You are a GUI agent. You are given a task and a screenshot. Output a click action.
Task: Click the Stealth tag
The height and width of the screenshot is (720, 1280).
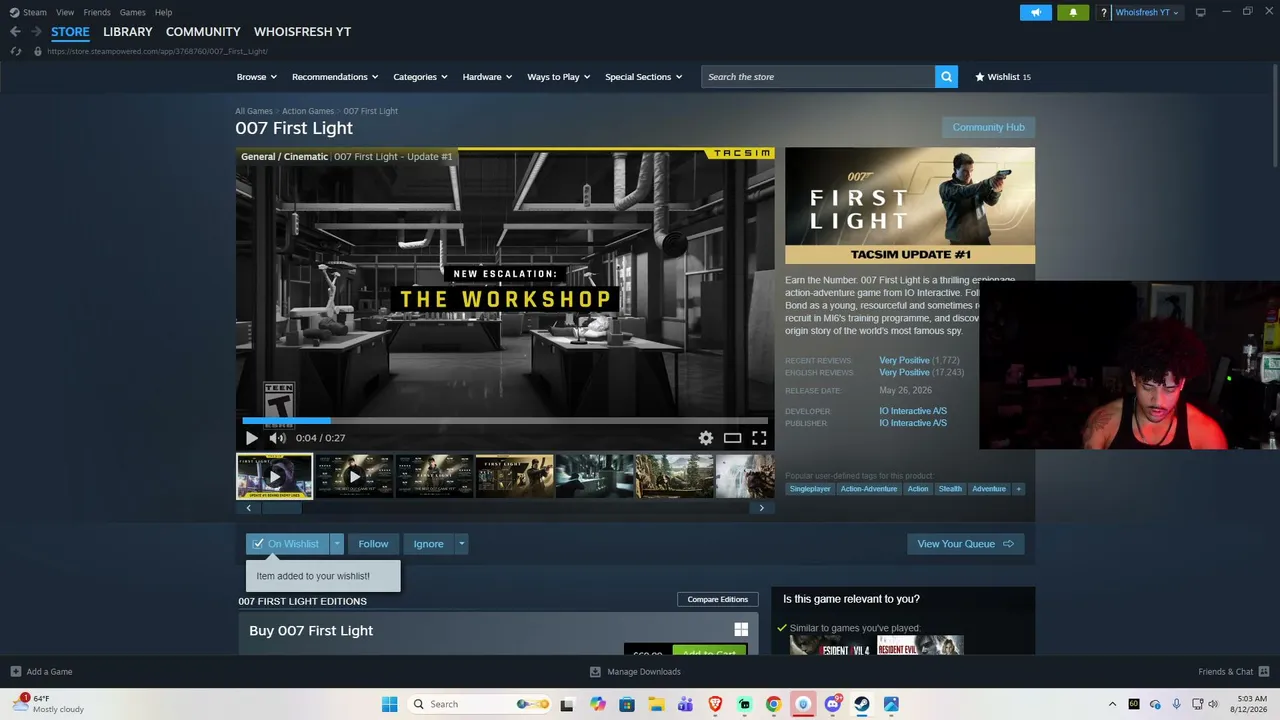950,489
